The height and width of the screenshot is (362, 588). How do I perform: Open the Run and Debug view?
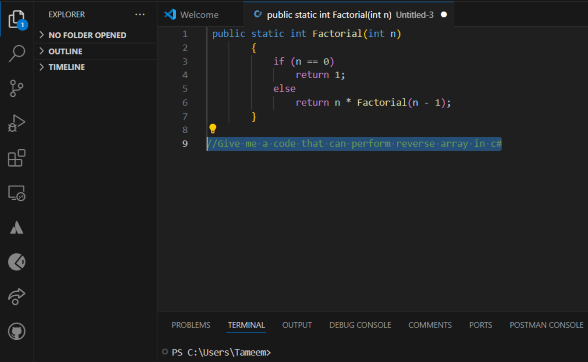(16, 123)
